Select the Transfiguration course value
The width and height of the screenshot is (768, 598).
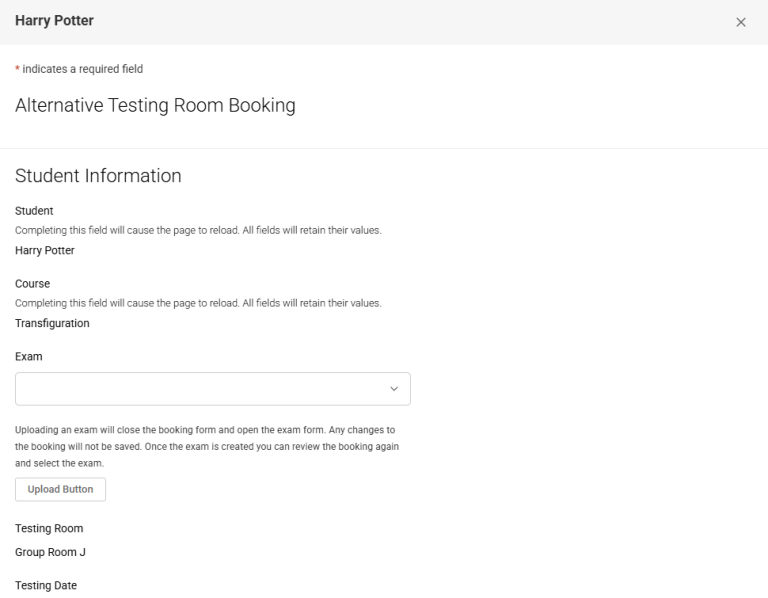pyautogui.click(x=52, y=324)
